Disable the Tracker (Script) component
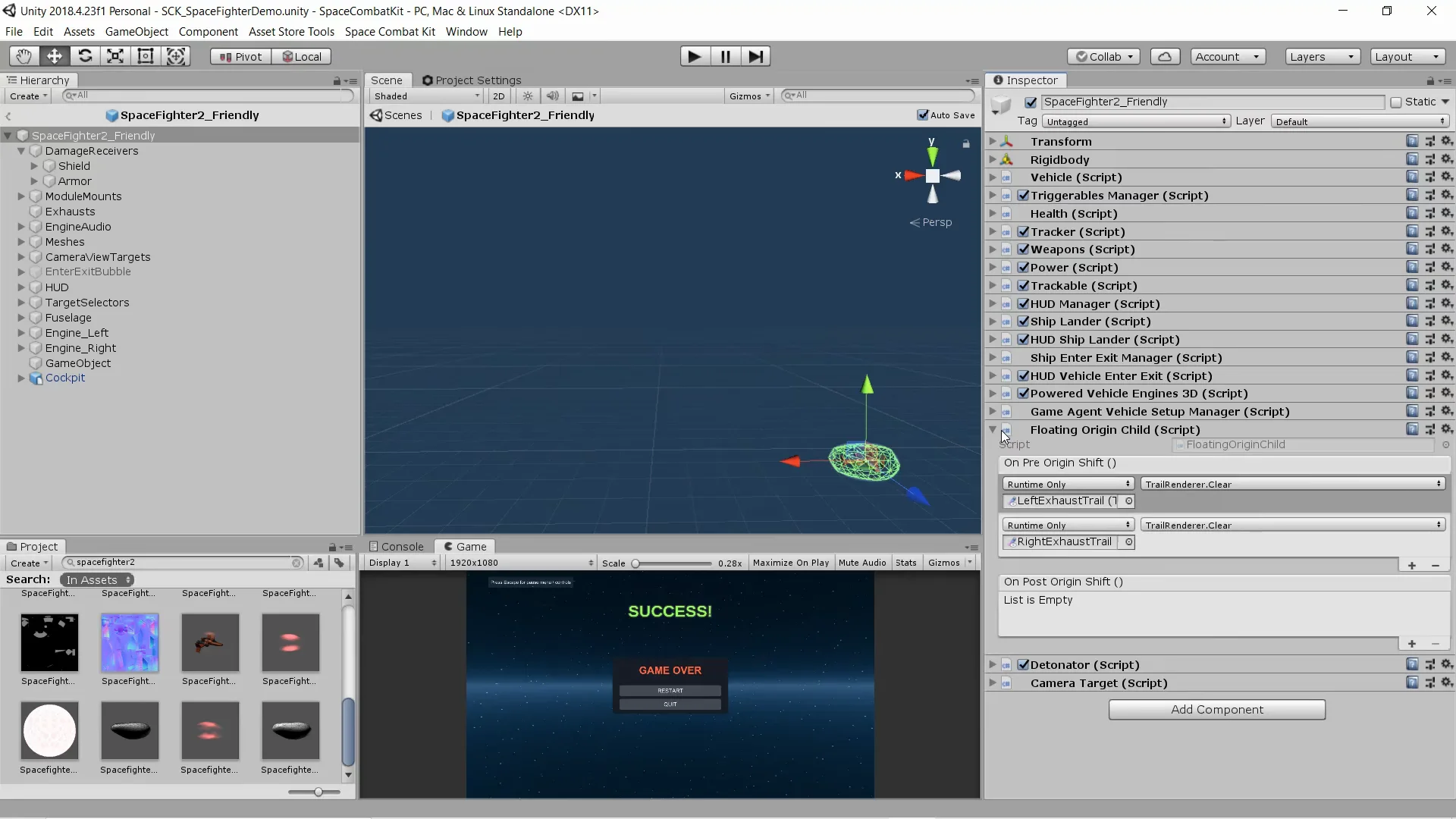The image size is (1456, 819). [1024, 232]
